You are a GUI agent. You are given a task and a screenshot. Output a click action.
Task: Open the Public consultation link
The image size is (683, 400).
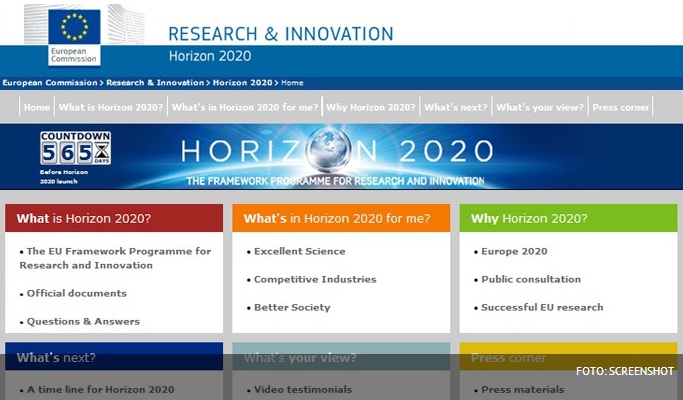click(530, 279)
